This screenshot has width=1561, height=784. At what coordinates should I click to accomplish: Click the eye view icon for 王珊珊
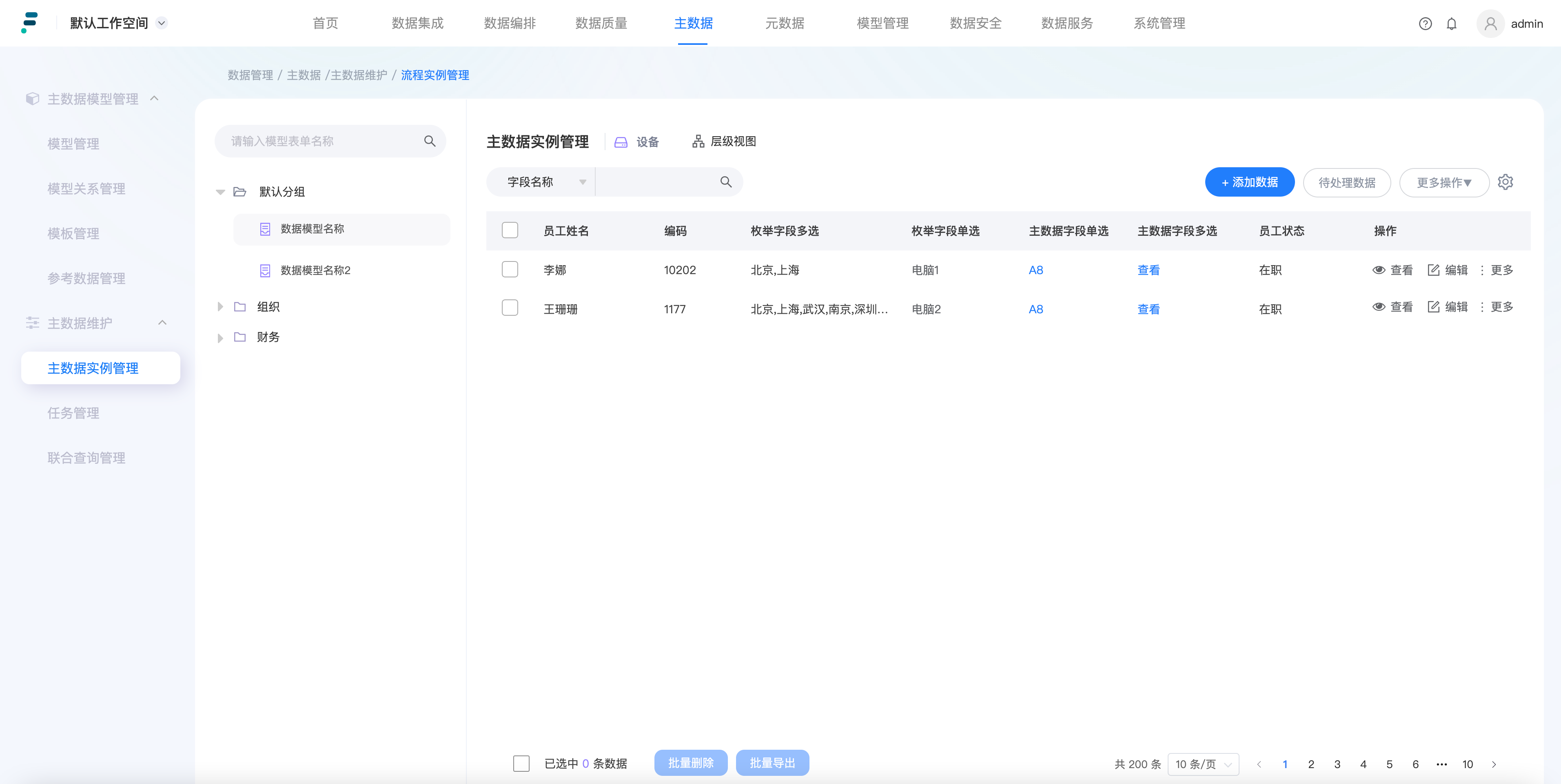(x=1379, y=307)
